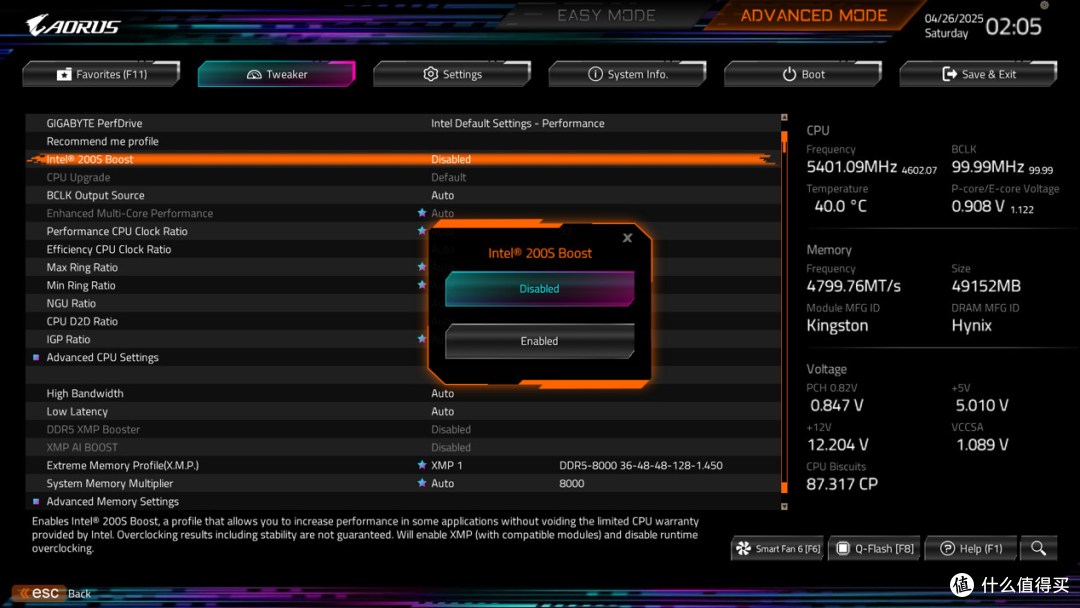The height and width of the screenshot is (608, 1080).
Task: Click the DDR5-8000 36-48-48-128-1.450 text
Action: click(641, 465)
